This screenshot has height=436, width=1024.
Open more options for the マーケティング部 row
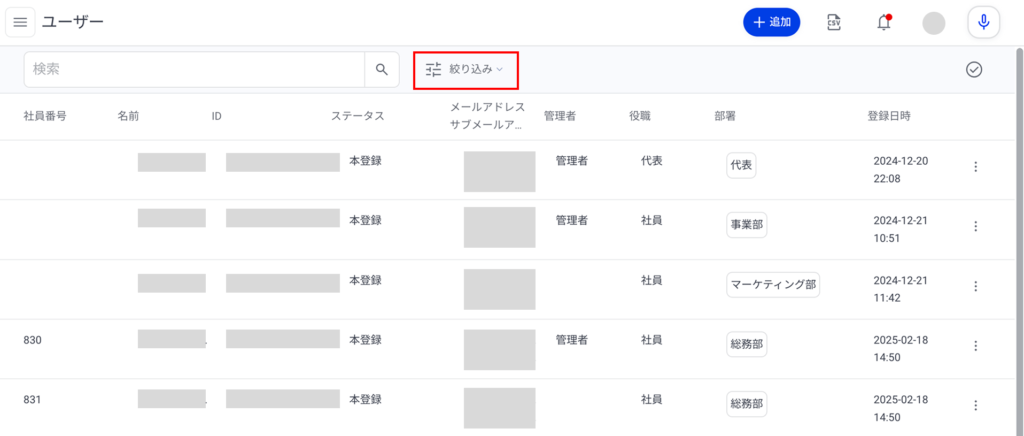tap(976, 286)
